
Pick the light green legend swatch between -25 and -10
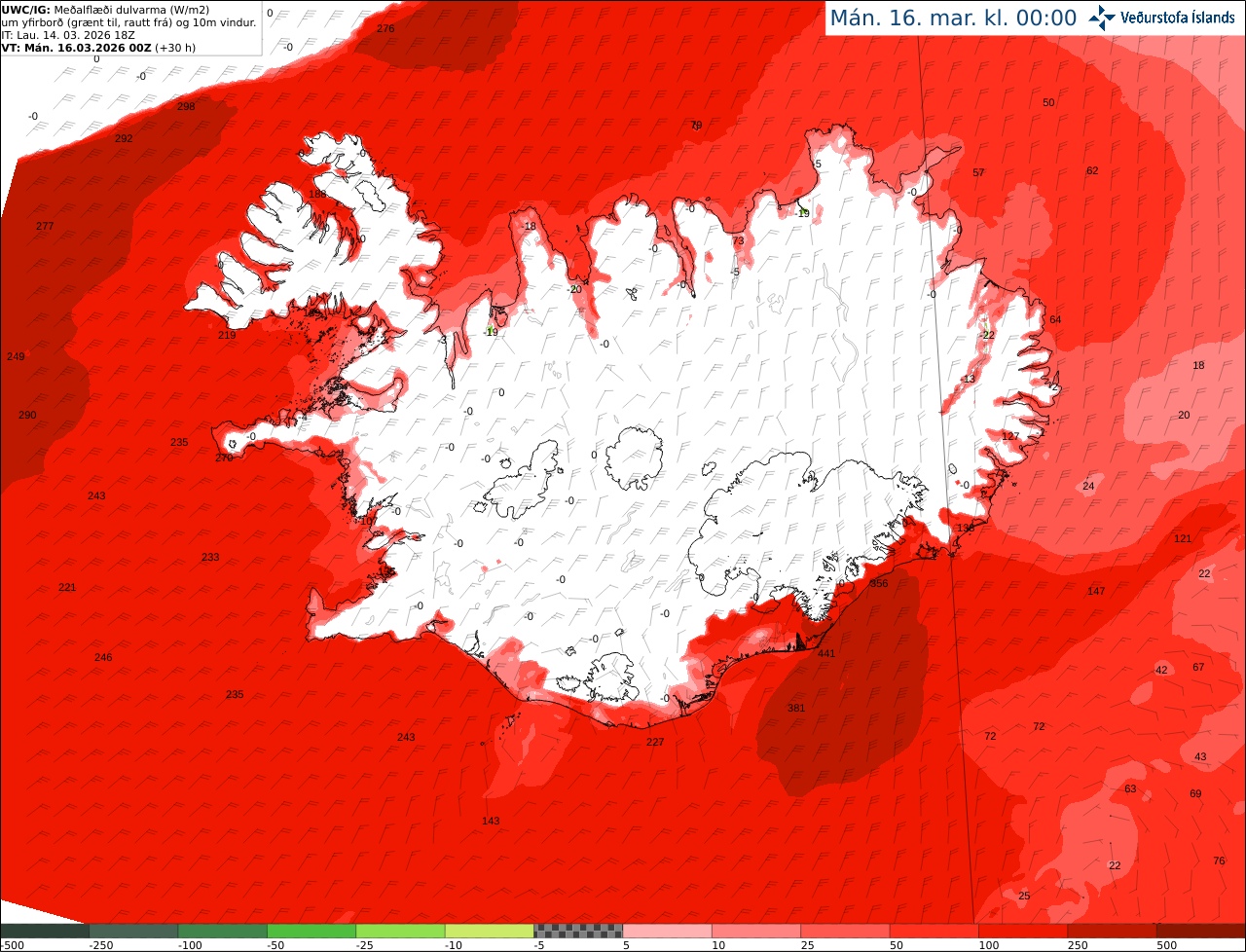point(400,931)
